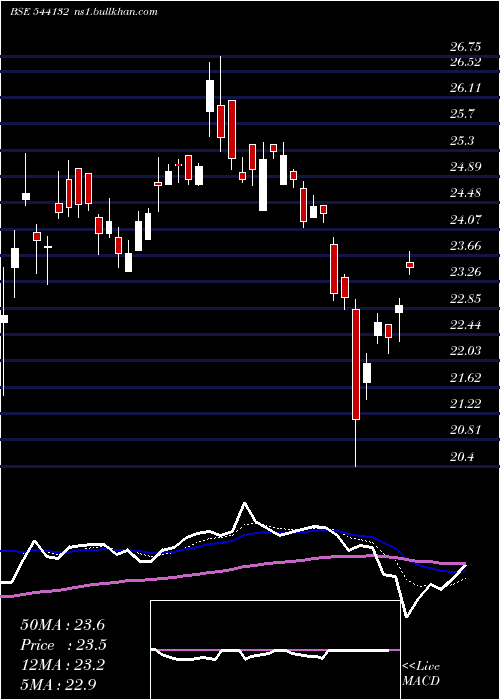Click the 22.85 price axis label

[x=465, y=299]
